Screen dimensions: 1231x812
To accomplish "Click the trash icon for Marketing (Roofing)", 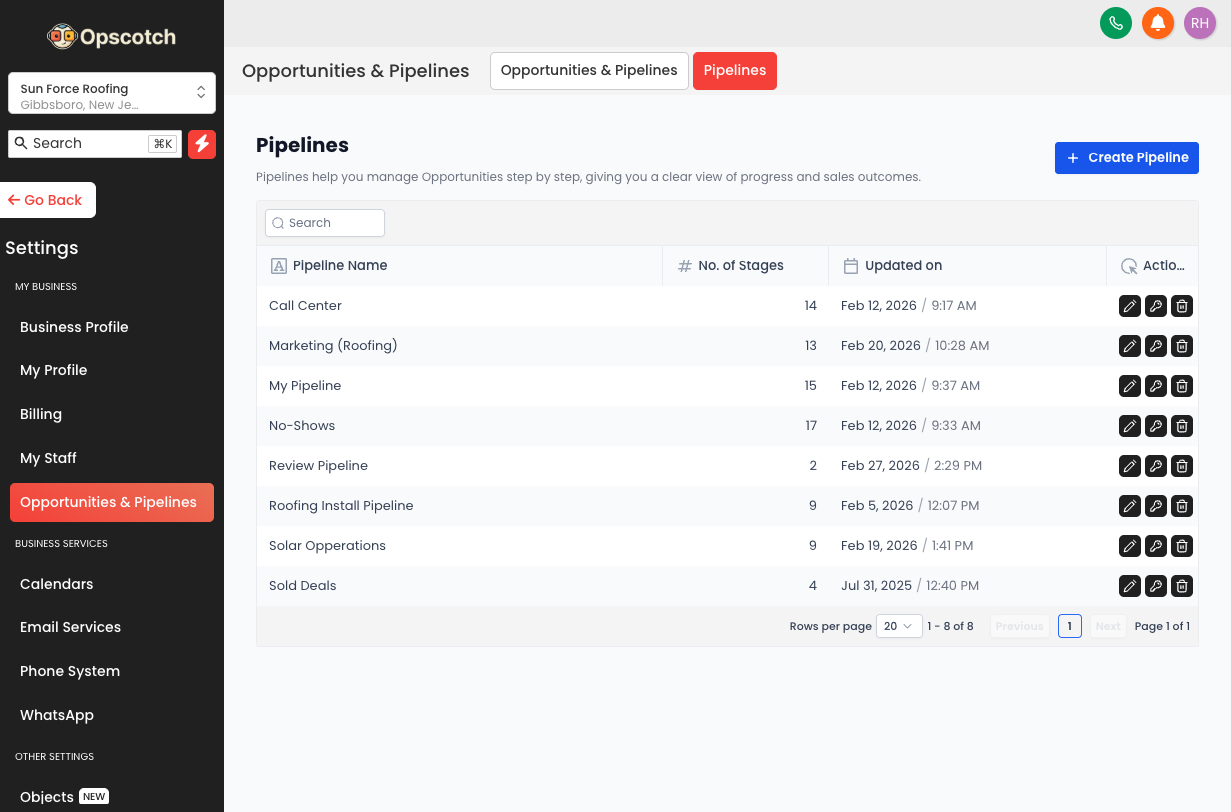I will pos(1181,346).
